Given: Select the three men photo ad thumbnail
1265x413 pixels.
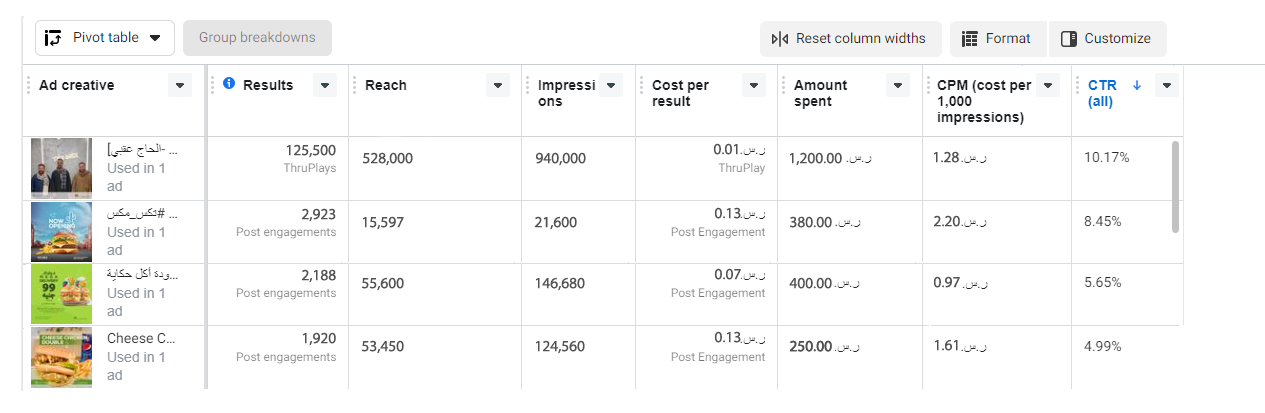Looking at the screenshot, I should pos(61,168).
